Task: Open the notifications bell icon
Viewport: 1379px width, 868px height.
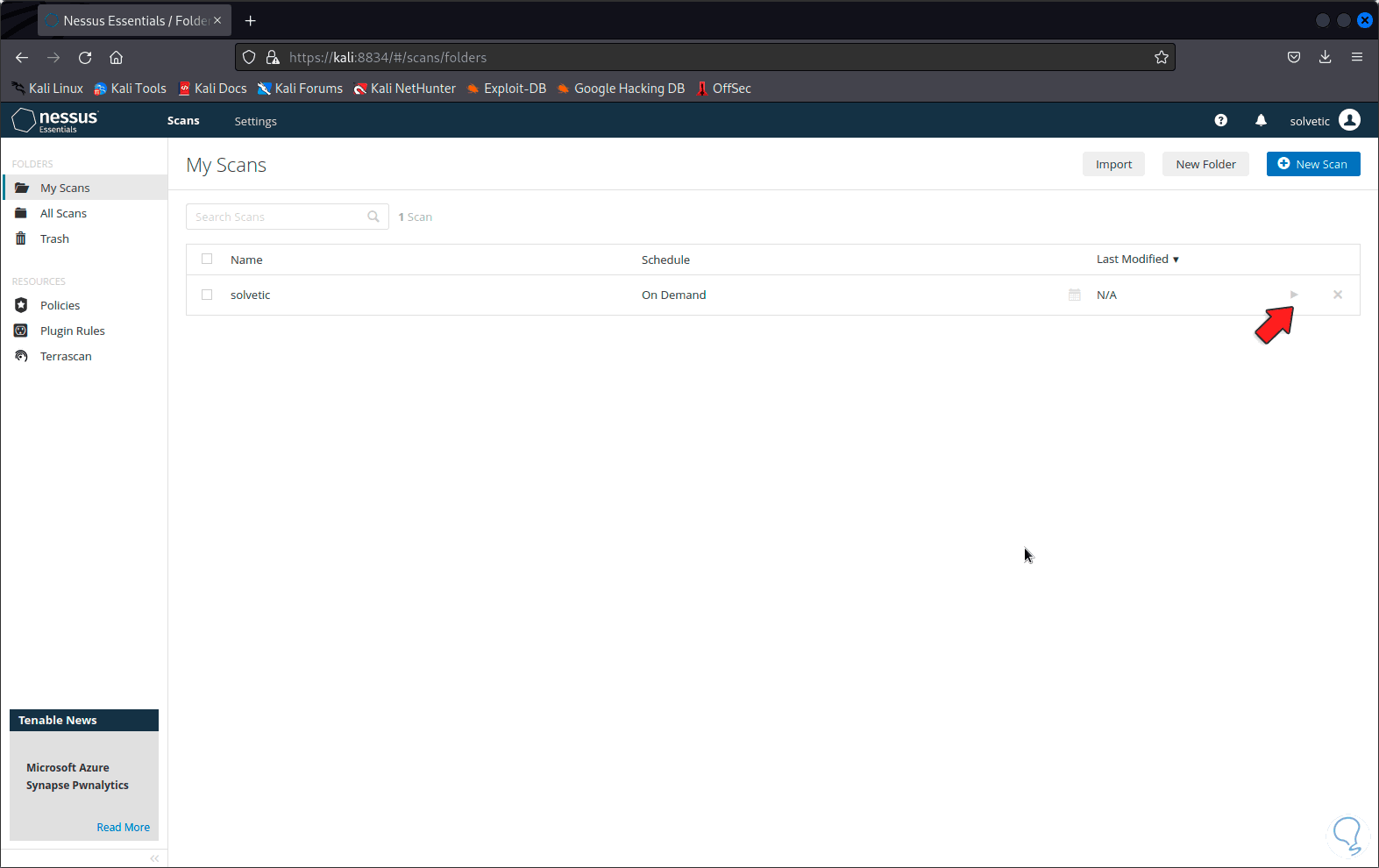Action: [x=1261, y=120]
